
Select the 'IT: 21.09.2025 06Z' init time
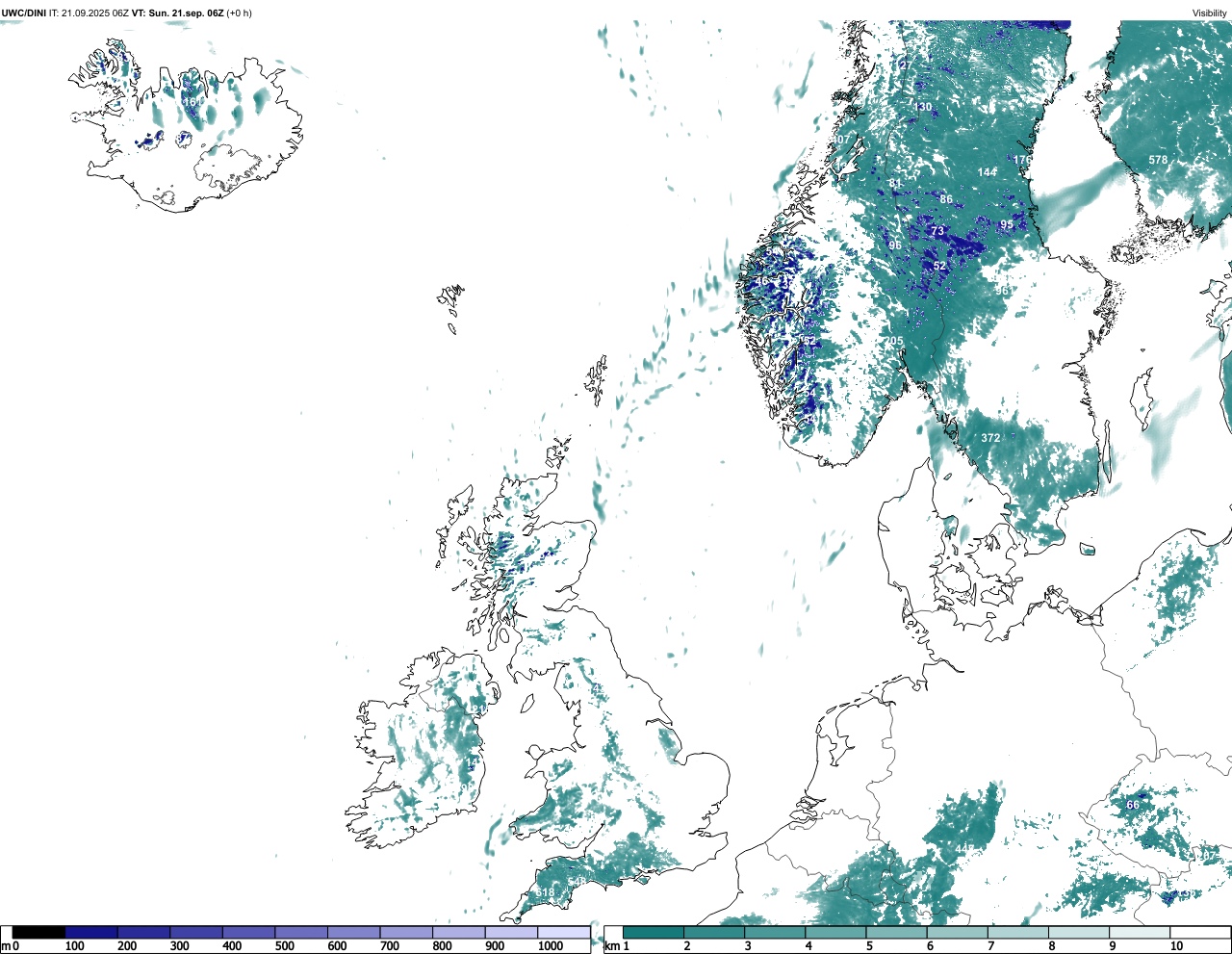[x=89, y=13]
